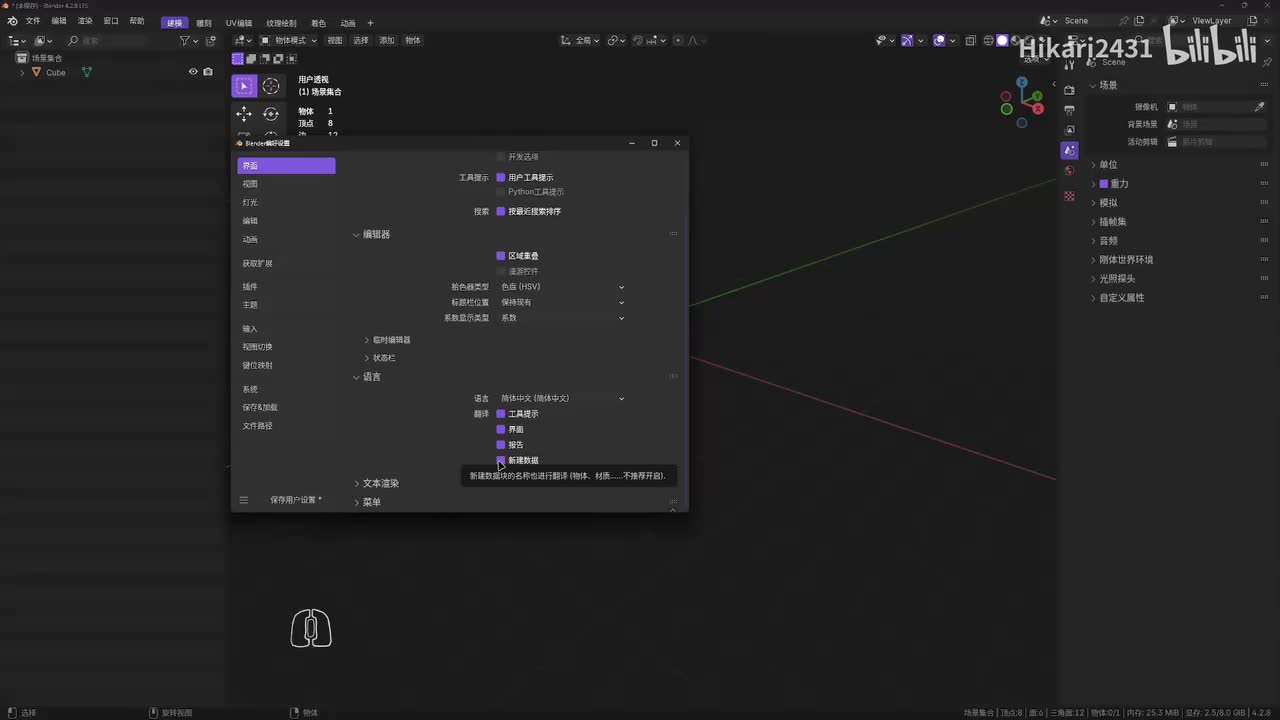1280x720 pixels.
Task: Open the Scene properties tab
Action: coord(1069,150)
